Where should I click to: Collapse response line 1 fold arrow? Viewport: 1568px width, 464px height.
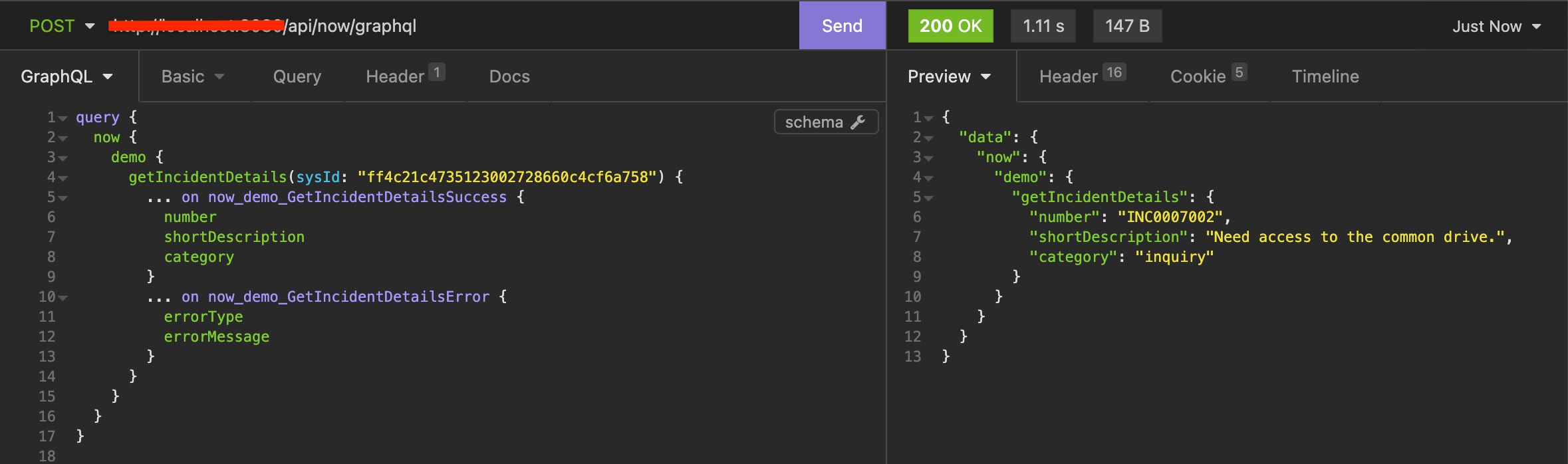pos(928,118)
